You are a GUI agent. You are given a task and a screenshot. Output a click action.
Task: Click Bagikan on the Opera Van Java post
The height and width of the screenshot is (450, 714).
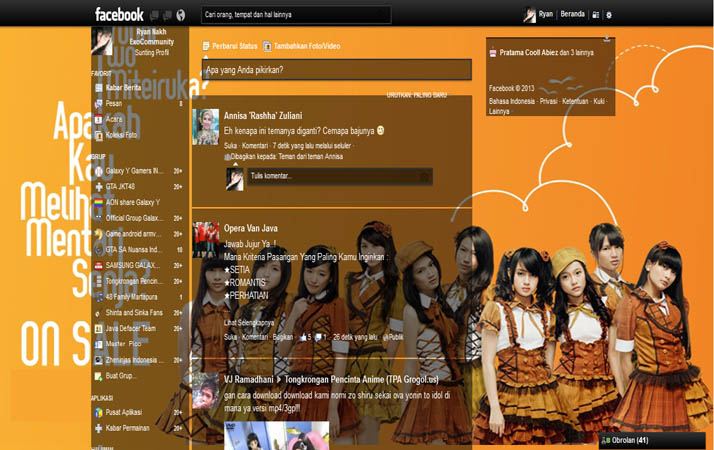(283, 337)
